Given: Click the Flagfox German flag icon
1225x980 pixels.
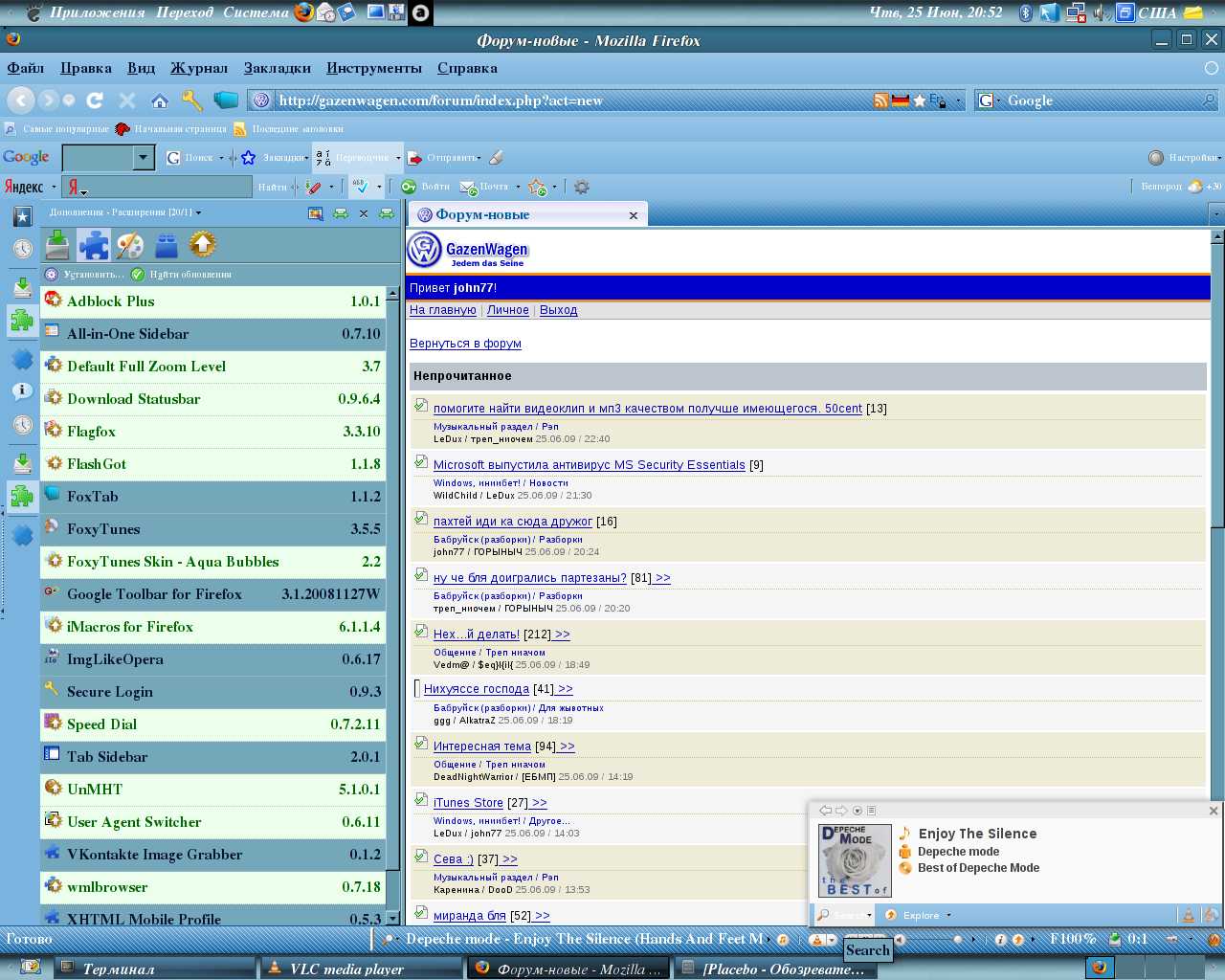Looking at the screenshot, I should pos(901,100).
